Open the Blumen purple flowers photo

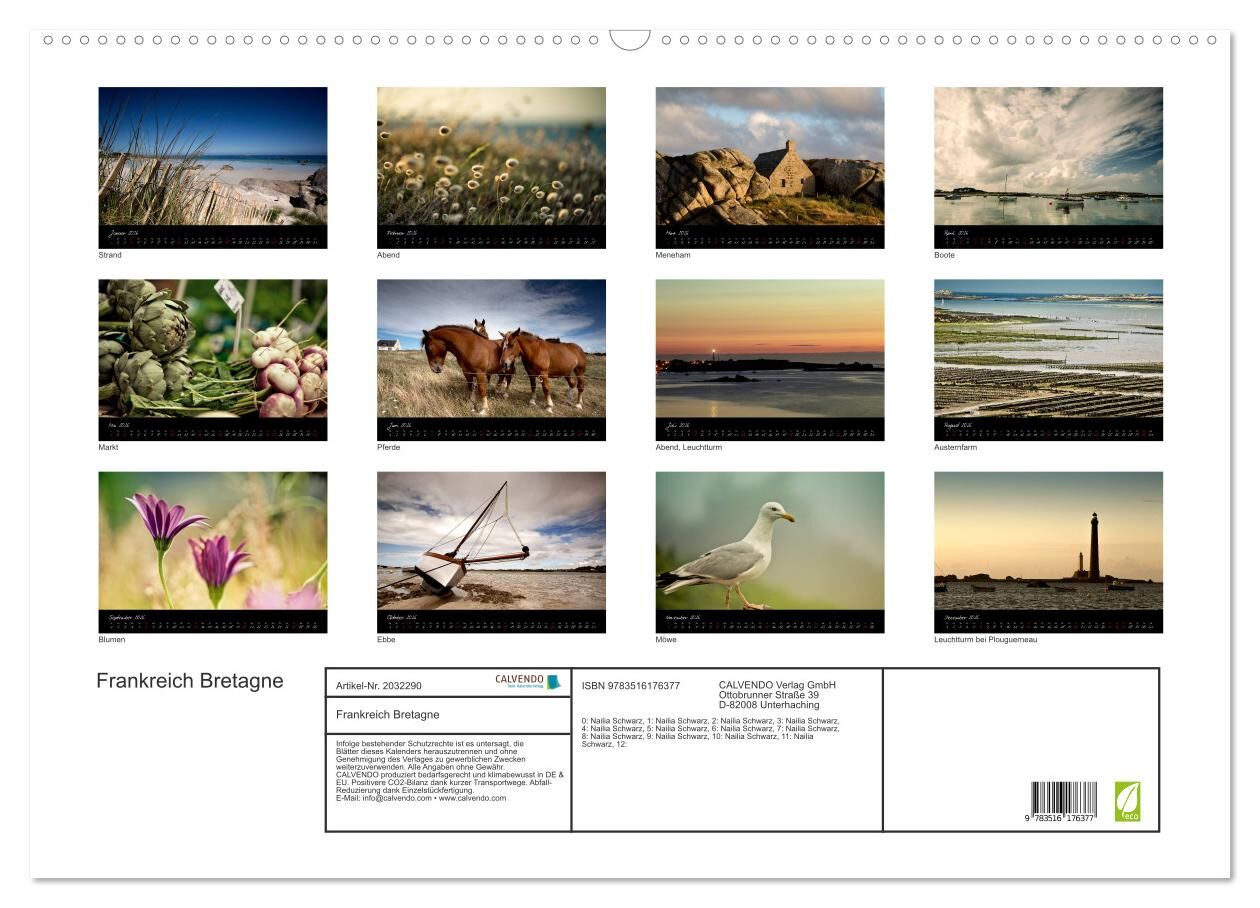(x=212, y=541)
